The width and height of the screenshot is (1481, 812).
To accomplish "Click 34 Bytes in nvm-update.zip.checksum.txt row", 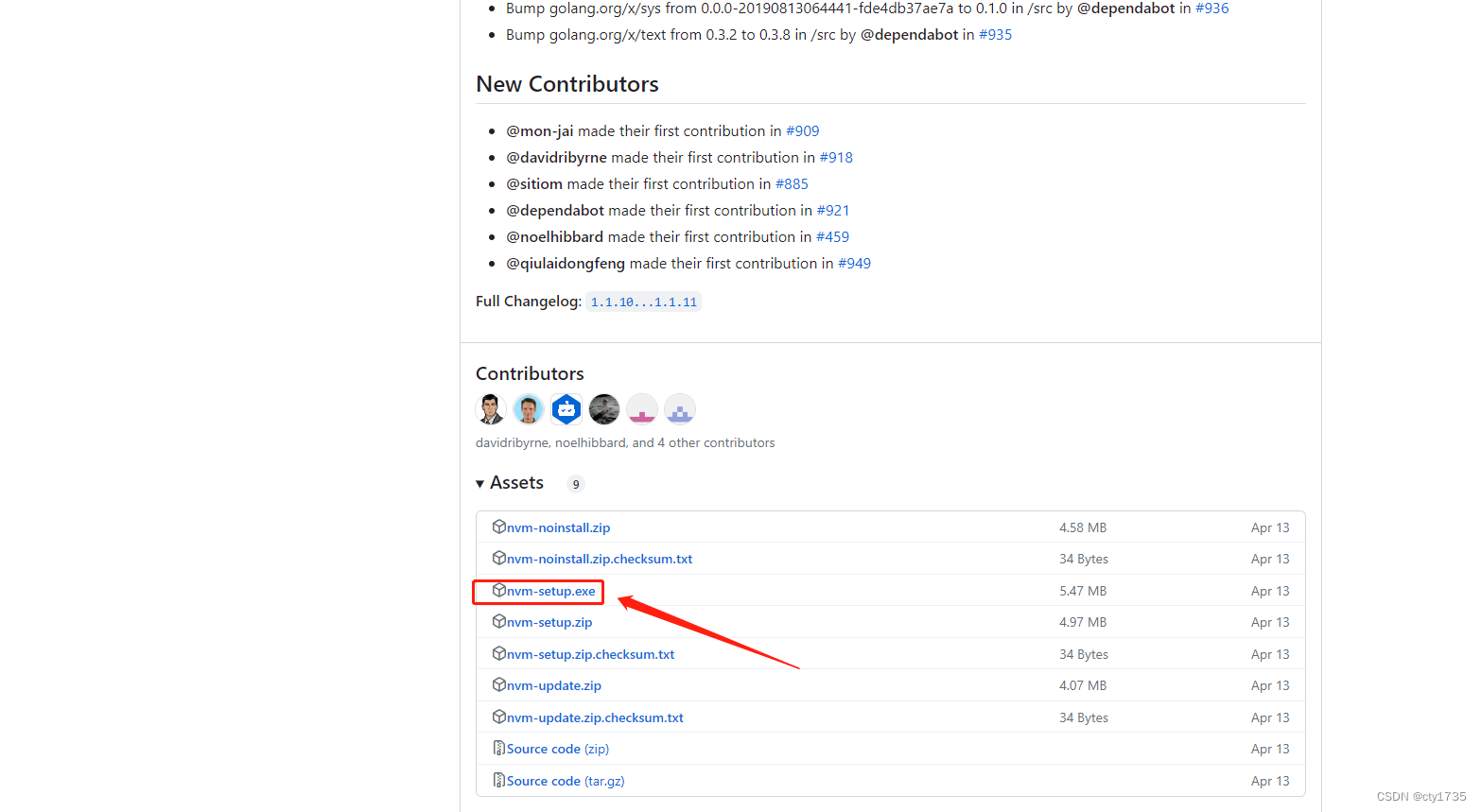I will click(x=1084, y=717).
